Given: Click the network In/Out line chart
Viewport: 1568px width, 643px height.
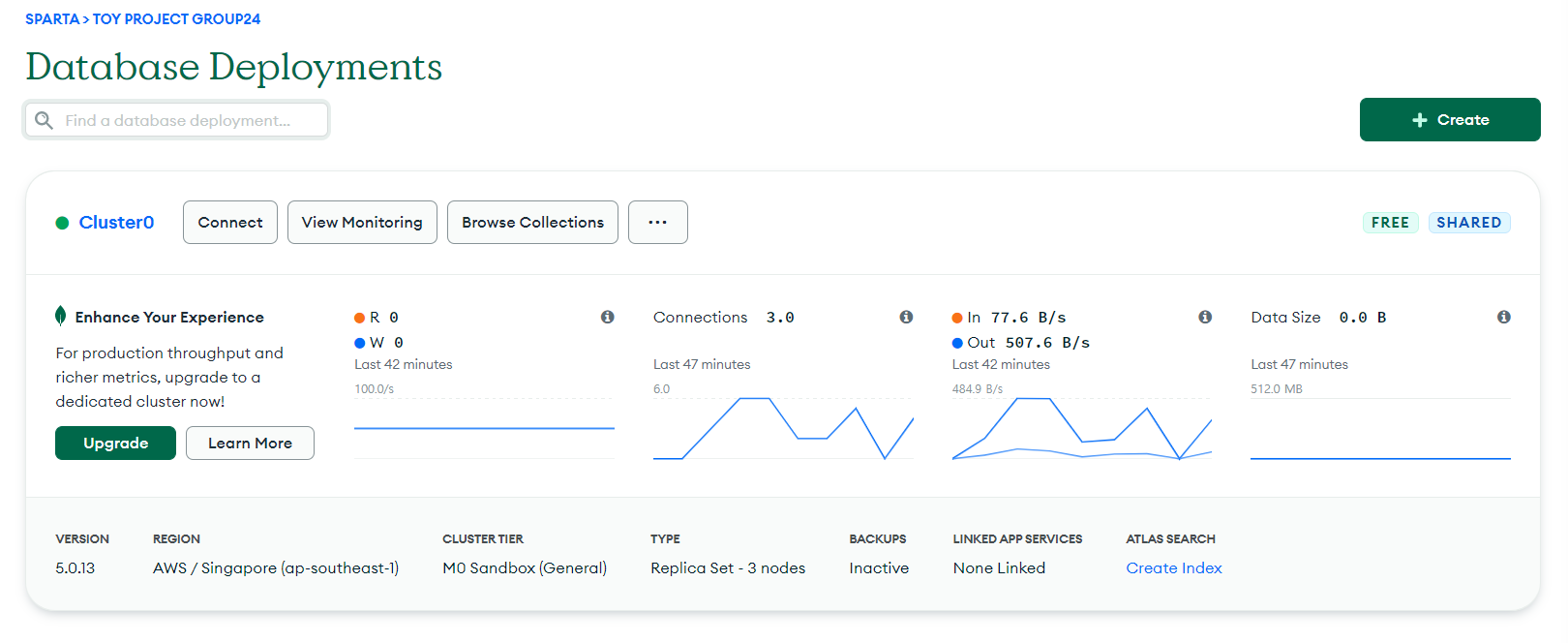Looking at the screenshot, I should (x=1082, y=428).
